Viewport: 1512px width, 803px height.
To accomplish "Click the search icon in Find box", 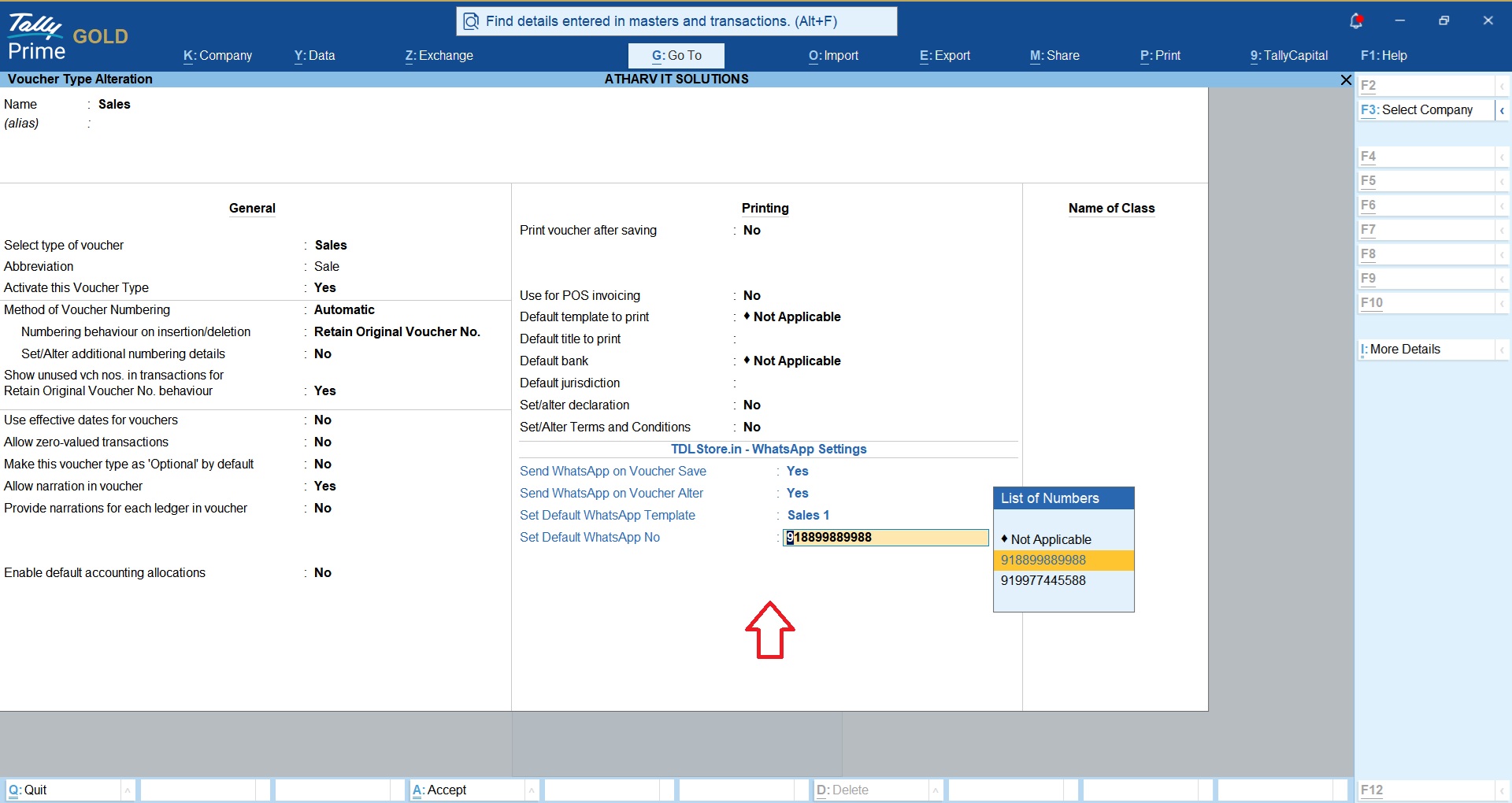I will pyautogui.click(x=471, y=21).
